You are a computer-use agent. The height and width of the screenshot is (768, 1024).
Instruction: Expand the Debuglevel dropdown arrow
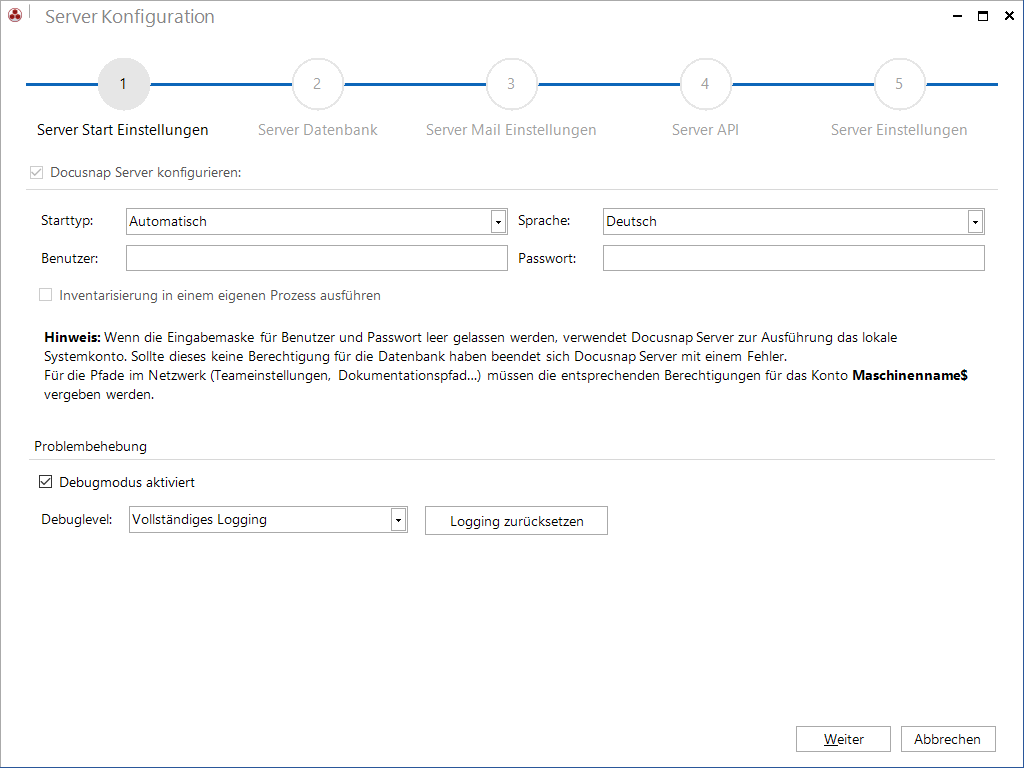[398, 520]
